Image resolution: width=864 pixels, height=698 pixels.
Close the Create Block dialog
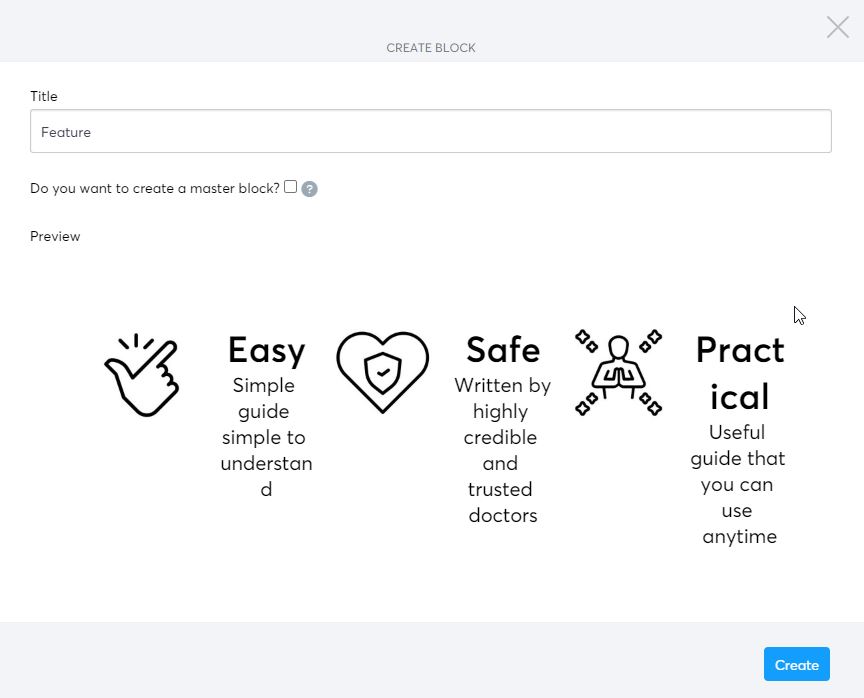[x=838, y=27]
